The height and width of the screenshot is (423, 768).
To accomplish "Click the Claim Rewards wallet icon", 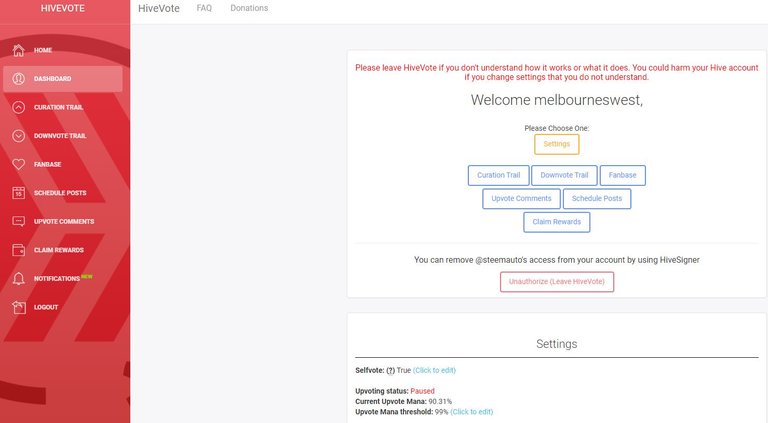I will (19, 250).
